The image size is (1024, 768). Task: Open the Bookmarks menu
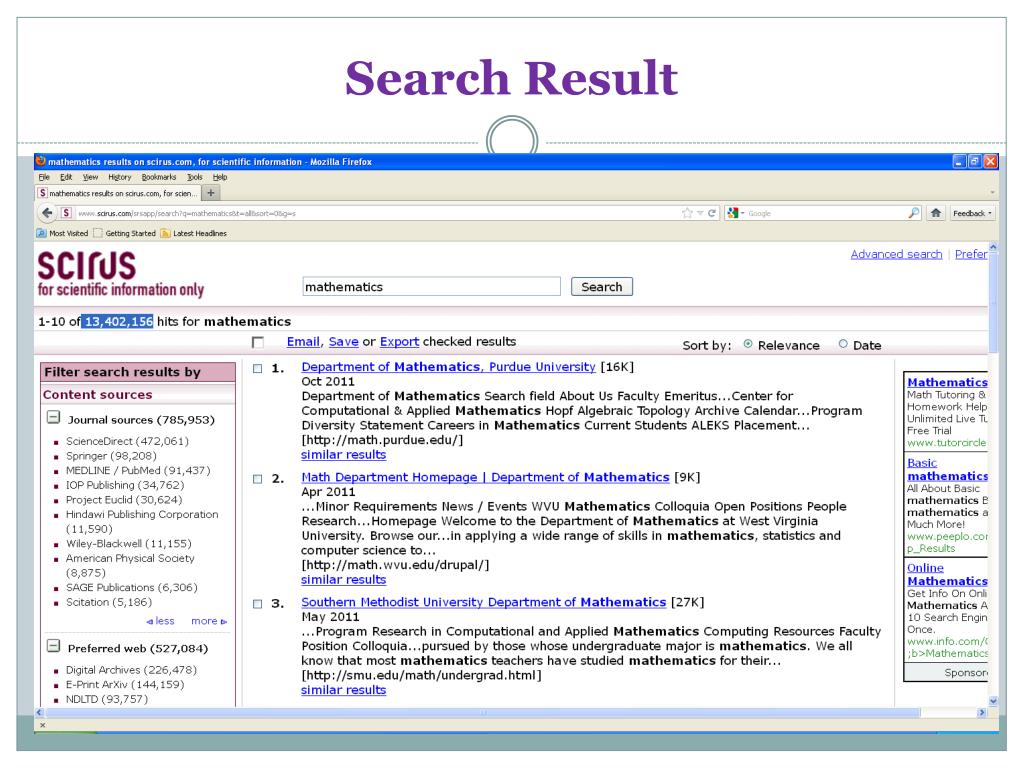pyautogui.click(x=159, y=177)
